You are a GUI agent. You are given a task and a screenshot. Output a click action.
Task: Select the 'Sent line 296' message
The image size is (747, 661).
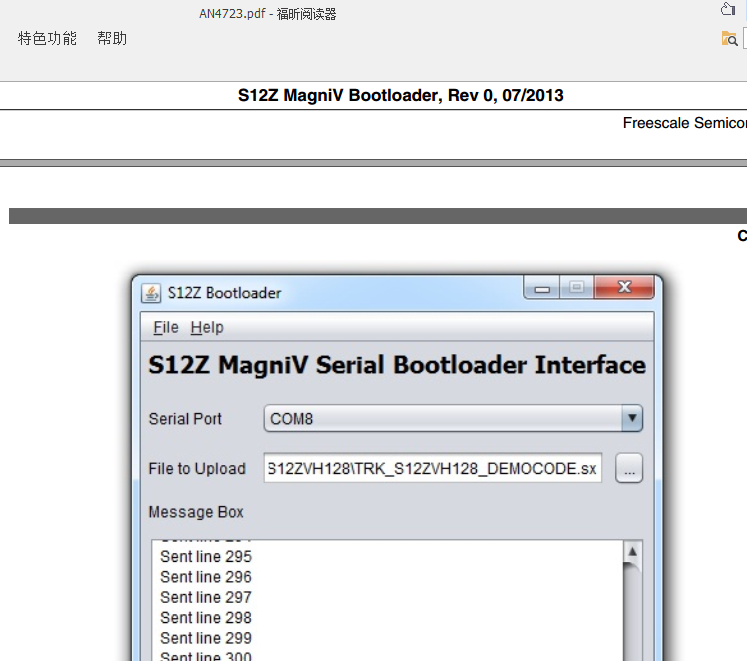[x=206, y=577]
